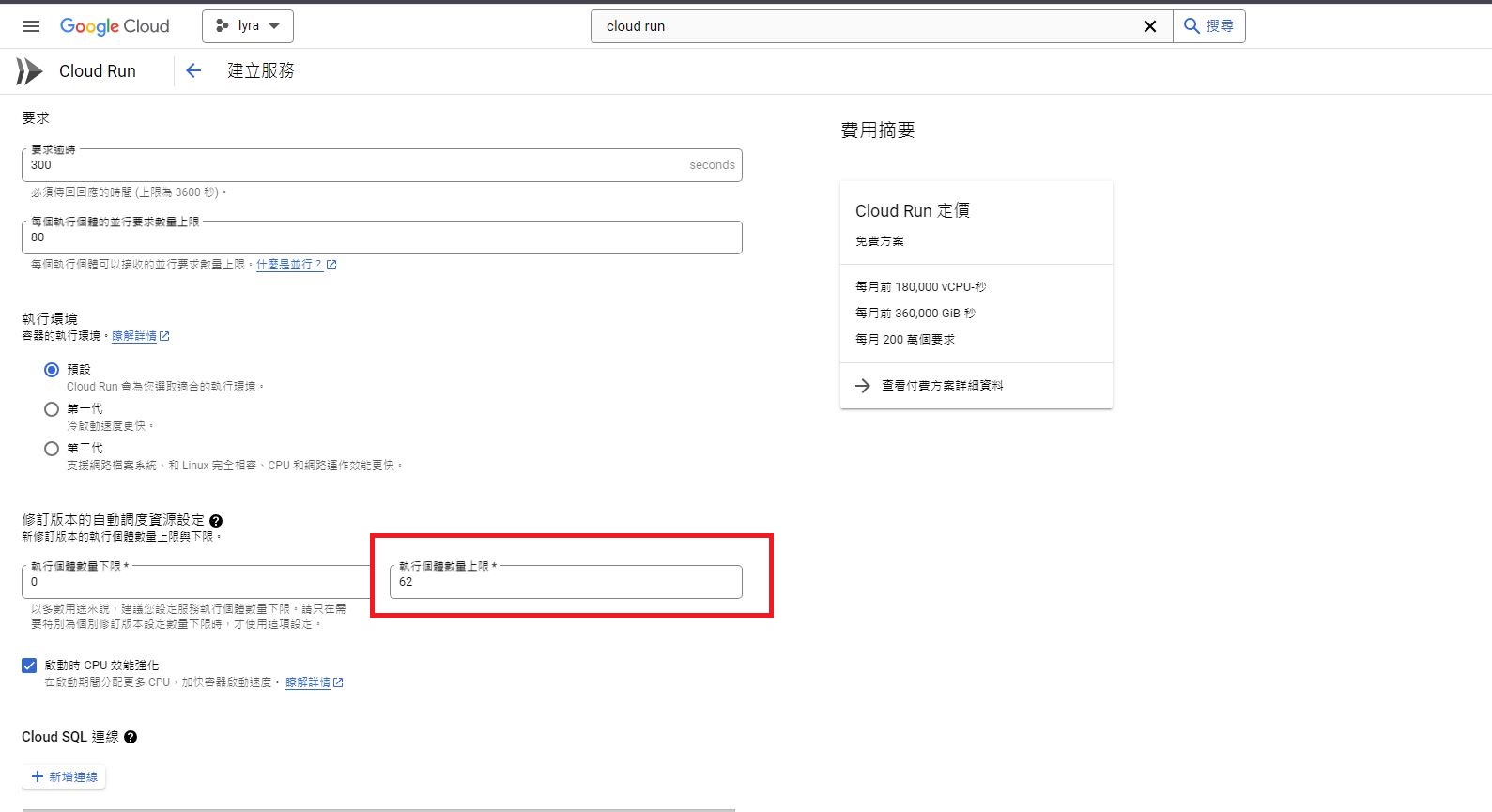Screen dimensions: 1492x812
Task: Click the 免費方案 label
Action: pos(879,241)
